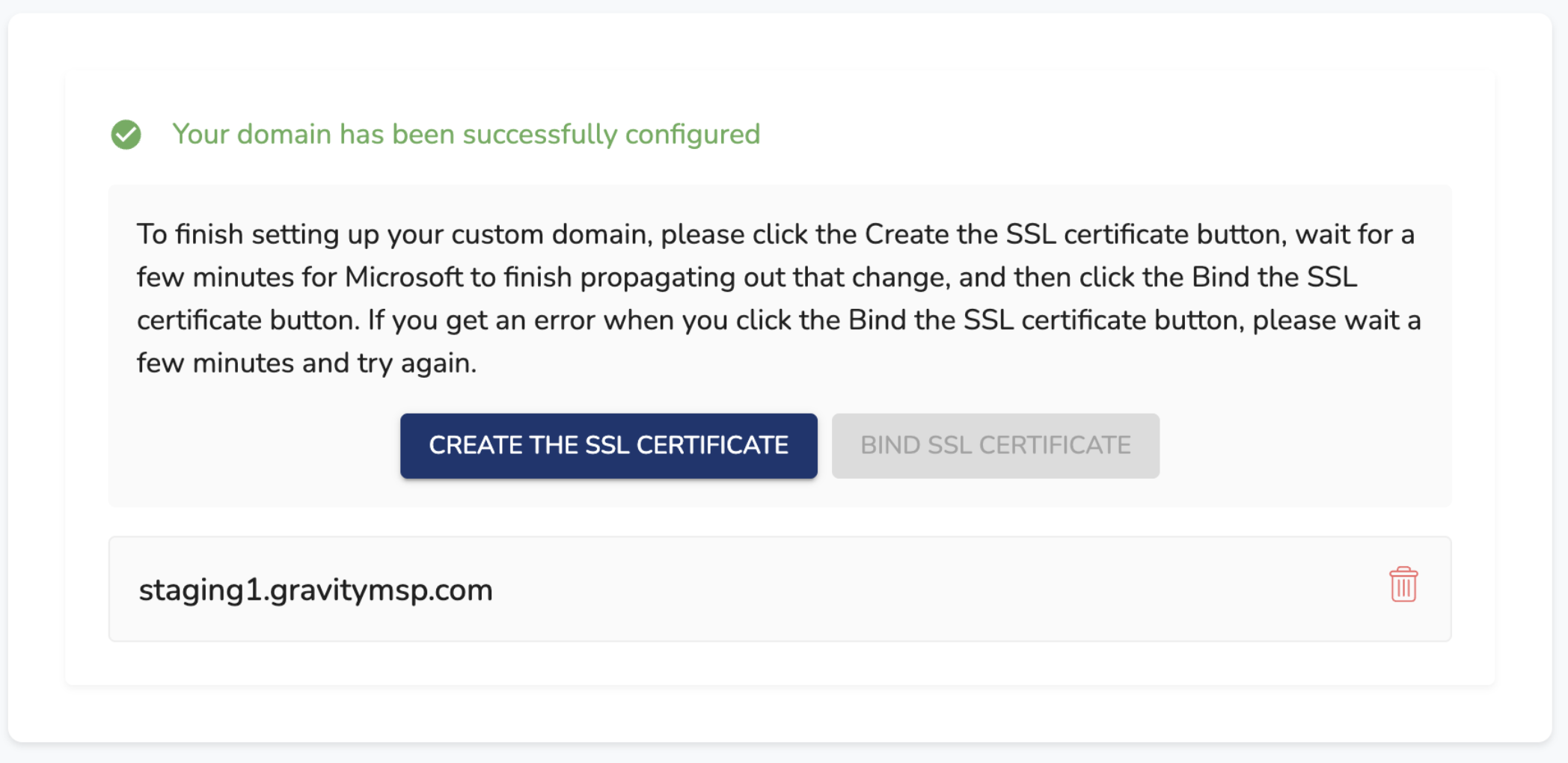
Task: Click the empty middle of the domain row
Action: [x=898, y=589]
